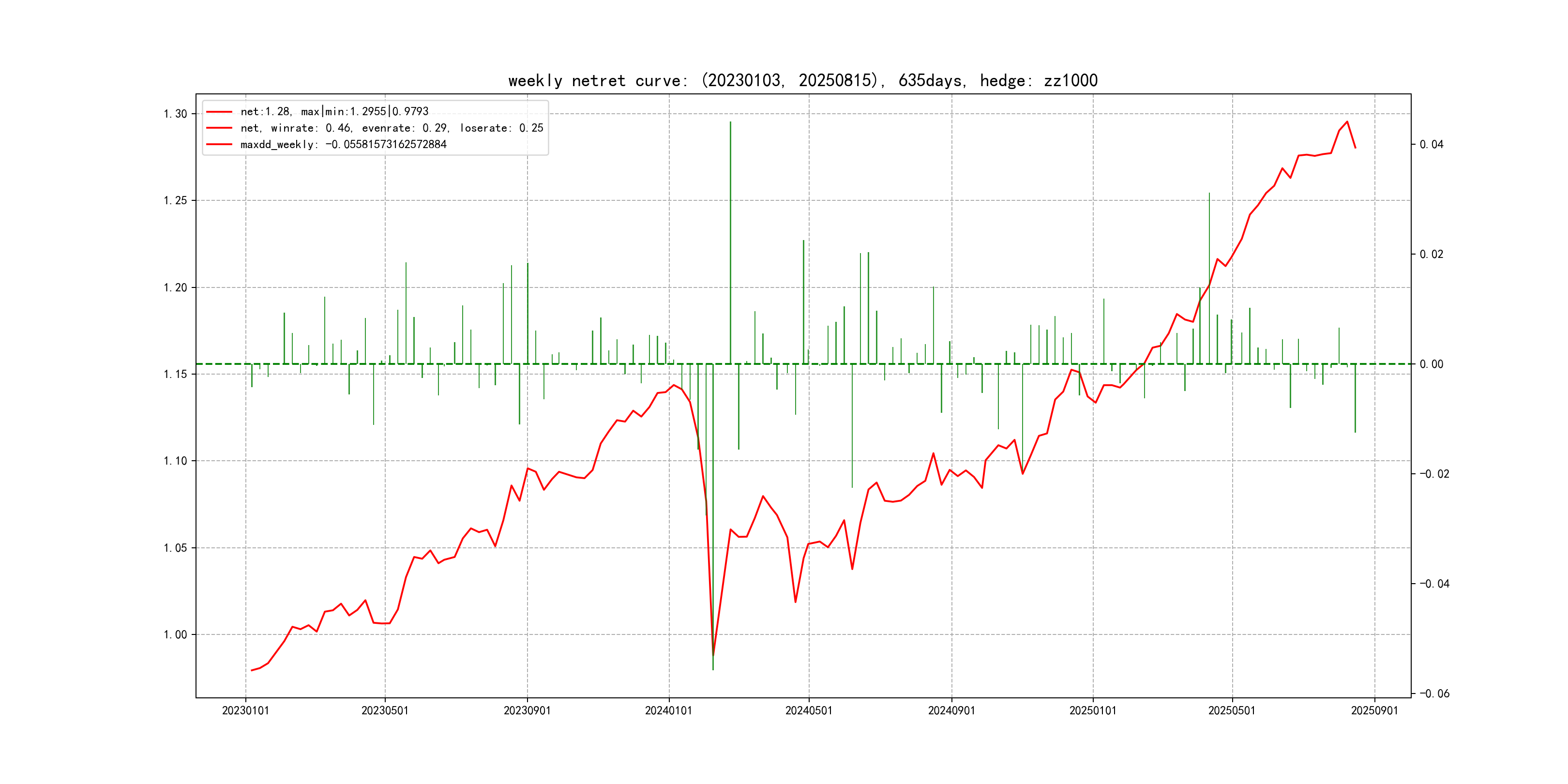Click the 1.15 left y-axis label
The width and height of the screenshot is (1568, 784).
(175, 374)
